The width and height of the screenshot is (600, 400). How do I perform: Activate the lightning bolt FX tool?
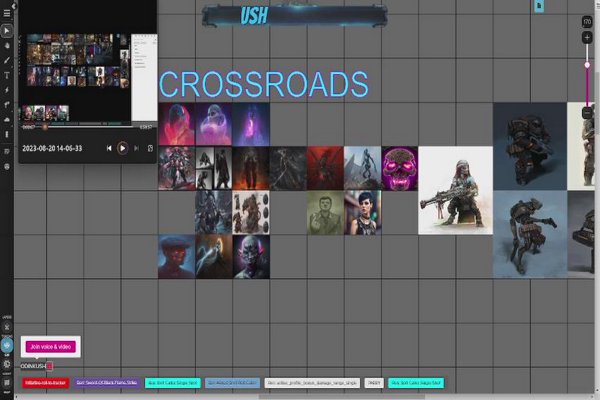tap(7, 90)
